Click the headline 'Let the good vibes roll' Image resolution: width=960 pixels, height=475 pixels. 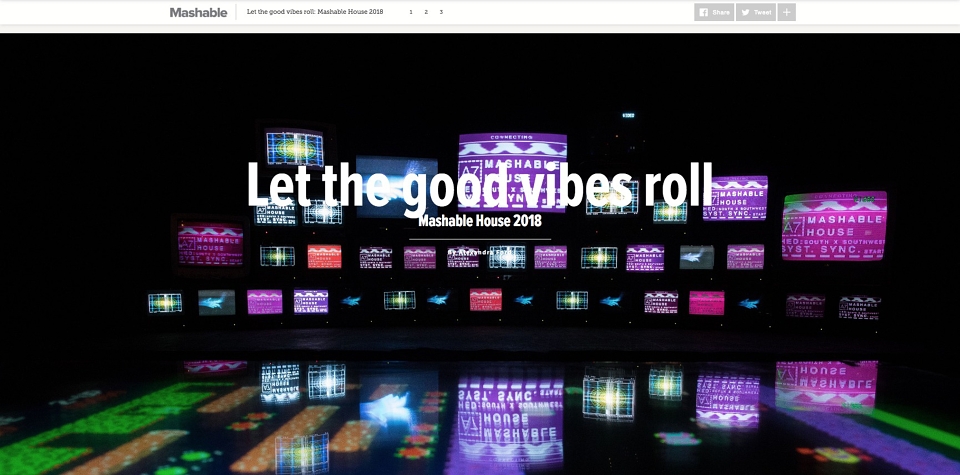coord(480,185)
